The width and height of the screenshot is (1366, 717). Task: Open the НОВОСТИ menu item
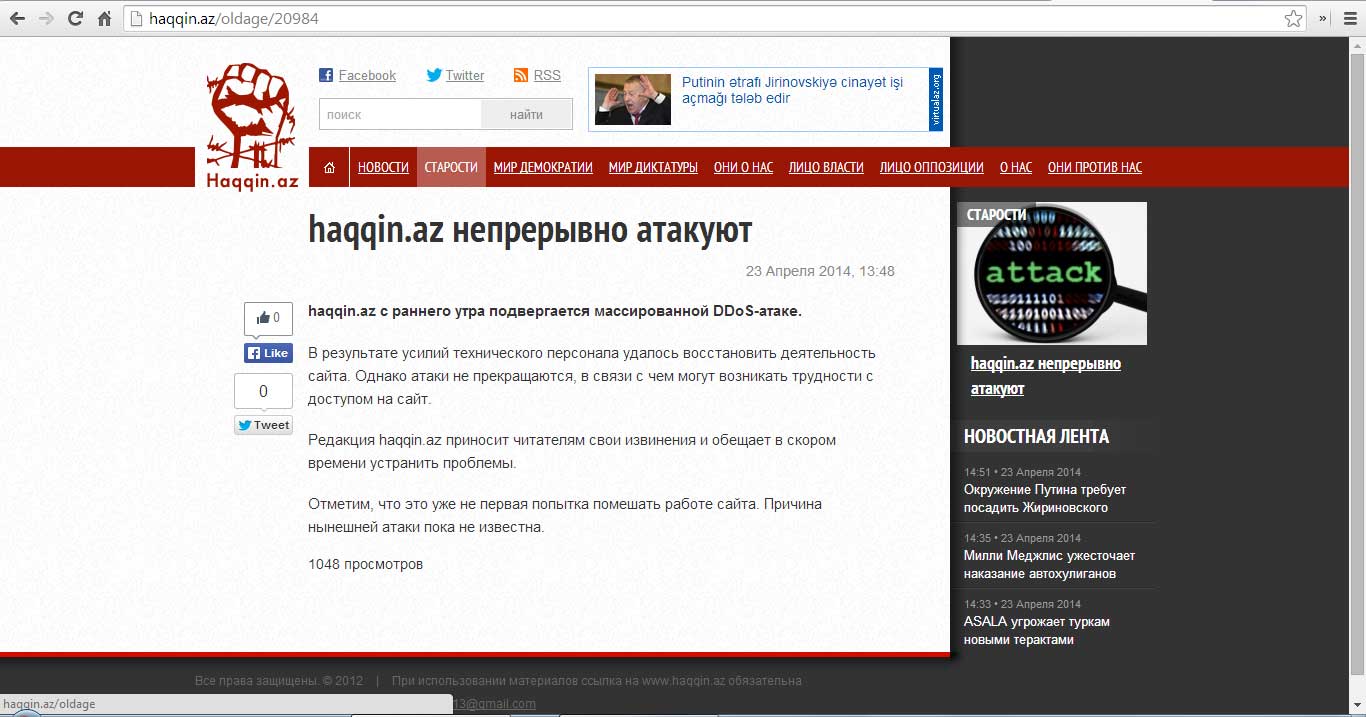(383, 168)
